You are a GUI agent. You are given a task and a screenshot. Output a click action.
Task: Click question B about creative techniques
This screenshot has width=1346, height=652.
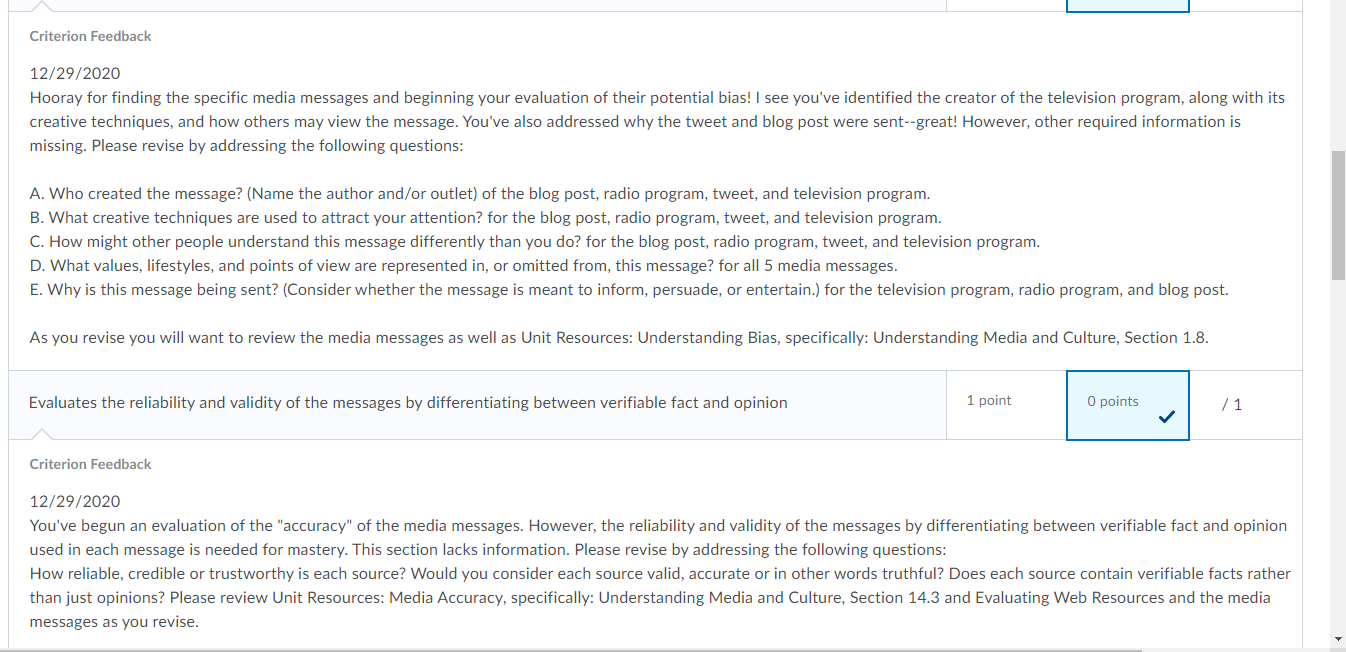(485, 217)
